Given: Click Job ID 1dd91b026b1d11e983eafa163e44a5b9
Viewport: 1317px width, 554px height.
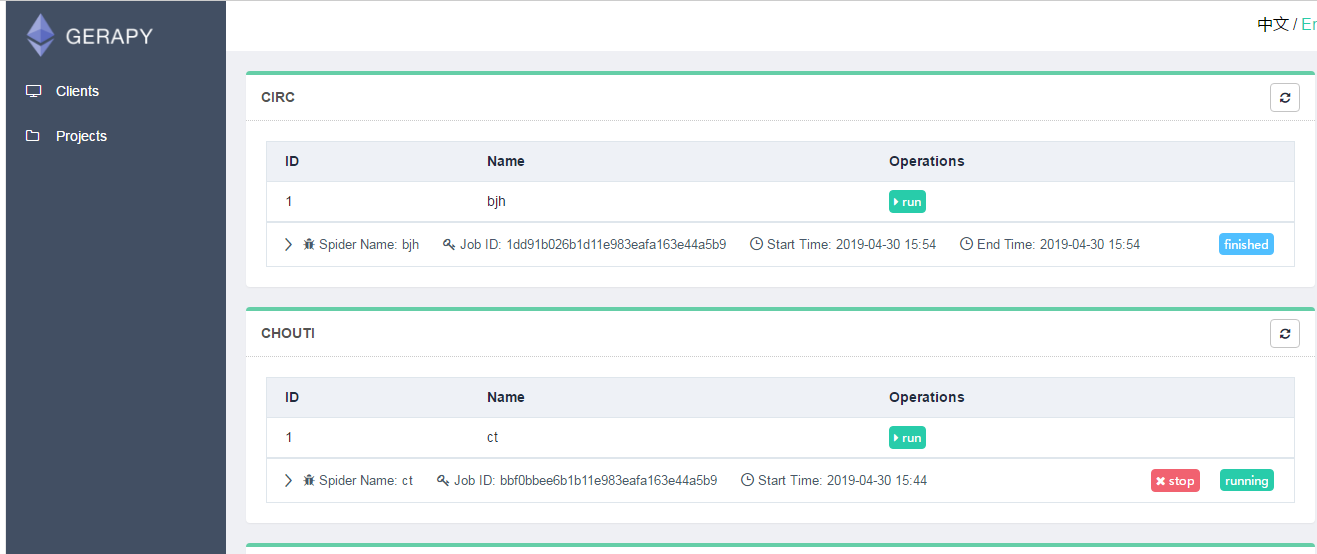Looking at the screenshot, I should coord(593,244).
